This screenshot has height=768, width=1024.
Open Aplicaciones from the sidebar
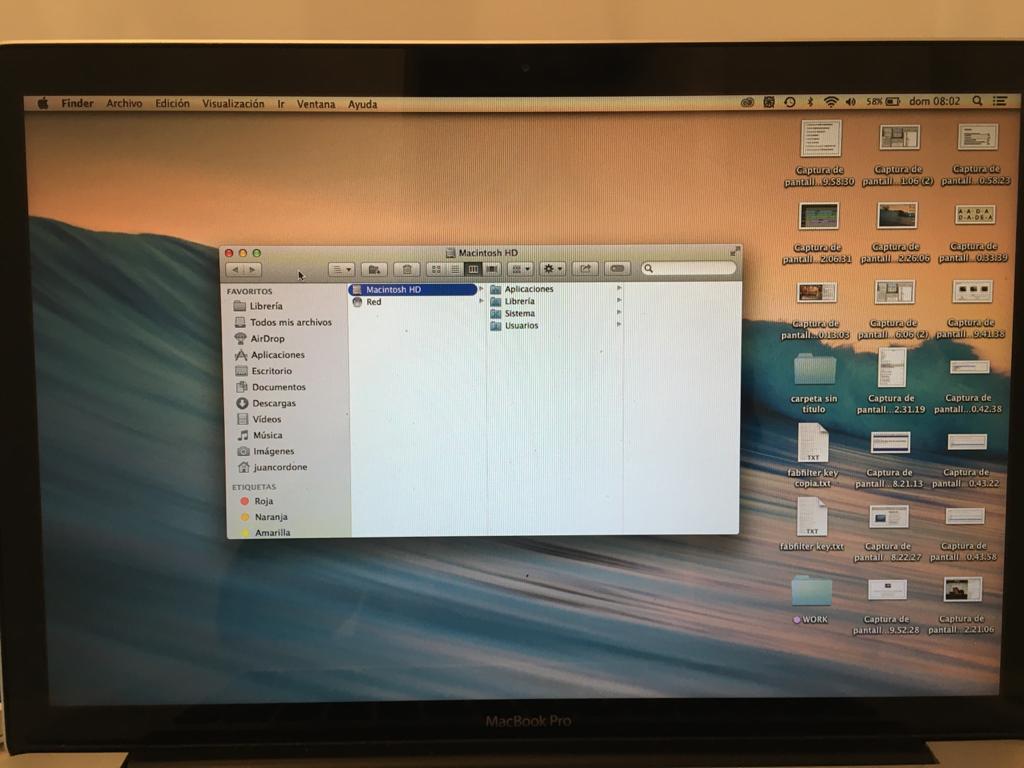pos(270,355)
